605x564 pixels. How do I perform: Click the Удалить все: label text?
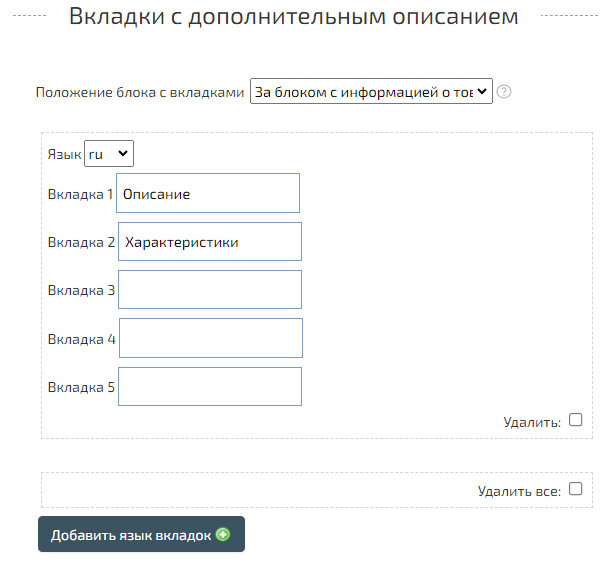519,491
